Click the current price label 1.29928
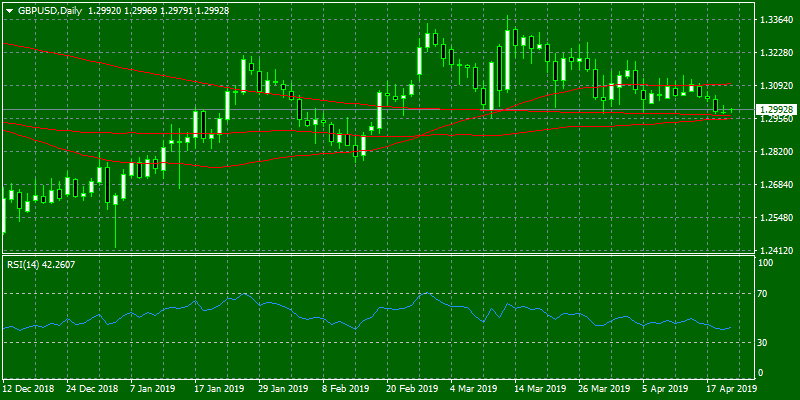800x400 pixels. coord(776,109)
